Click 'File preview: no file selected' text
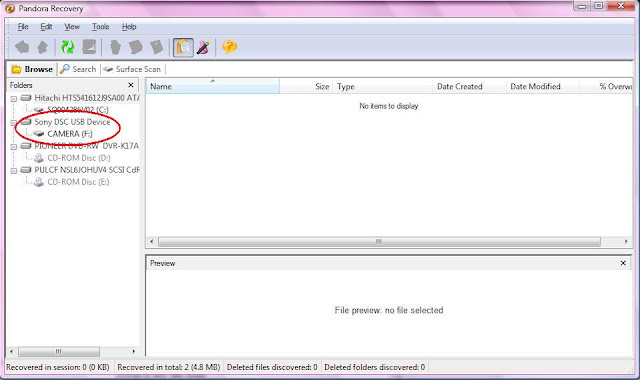The image size is (640, 380). pos(389,310)
